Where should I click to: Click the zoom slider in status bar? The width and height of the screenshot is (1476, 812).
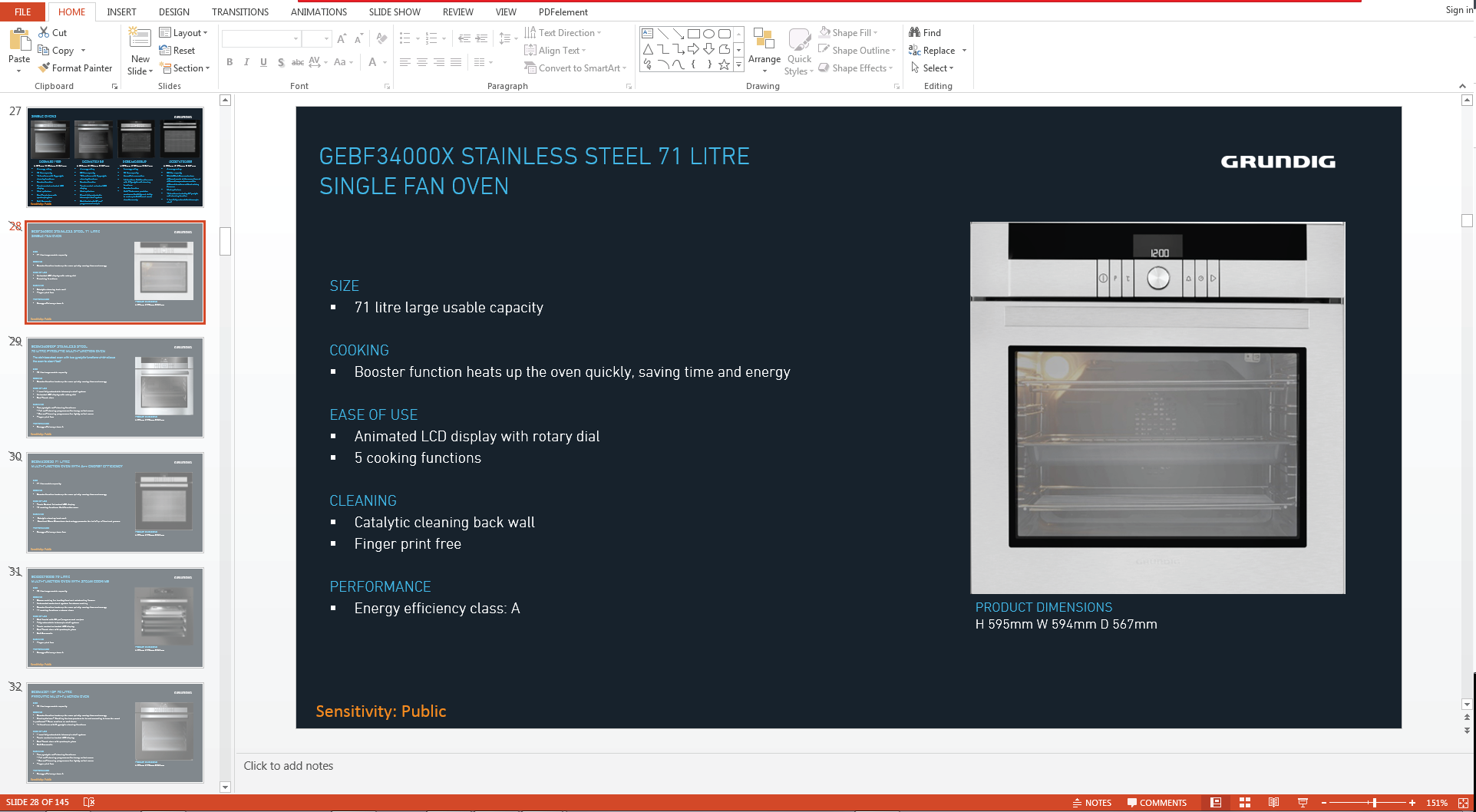pos(1374,803)
